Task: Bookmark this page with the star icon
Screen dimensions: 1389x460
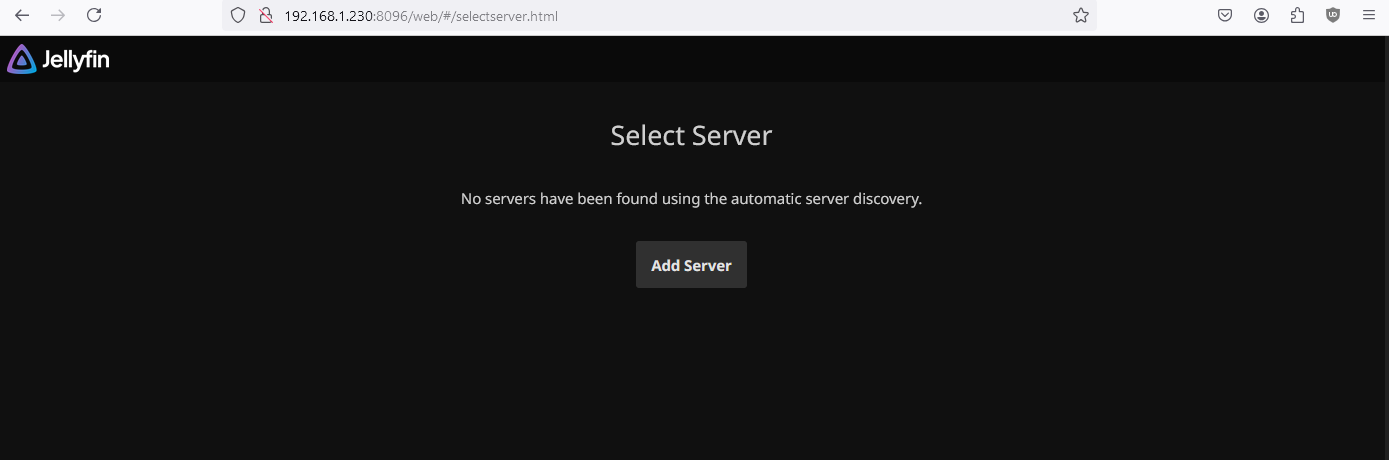Action: 1080,16
